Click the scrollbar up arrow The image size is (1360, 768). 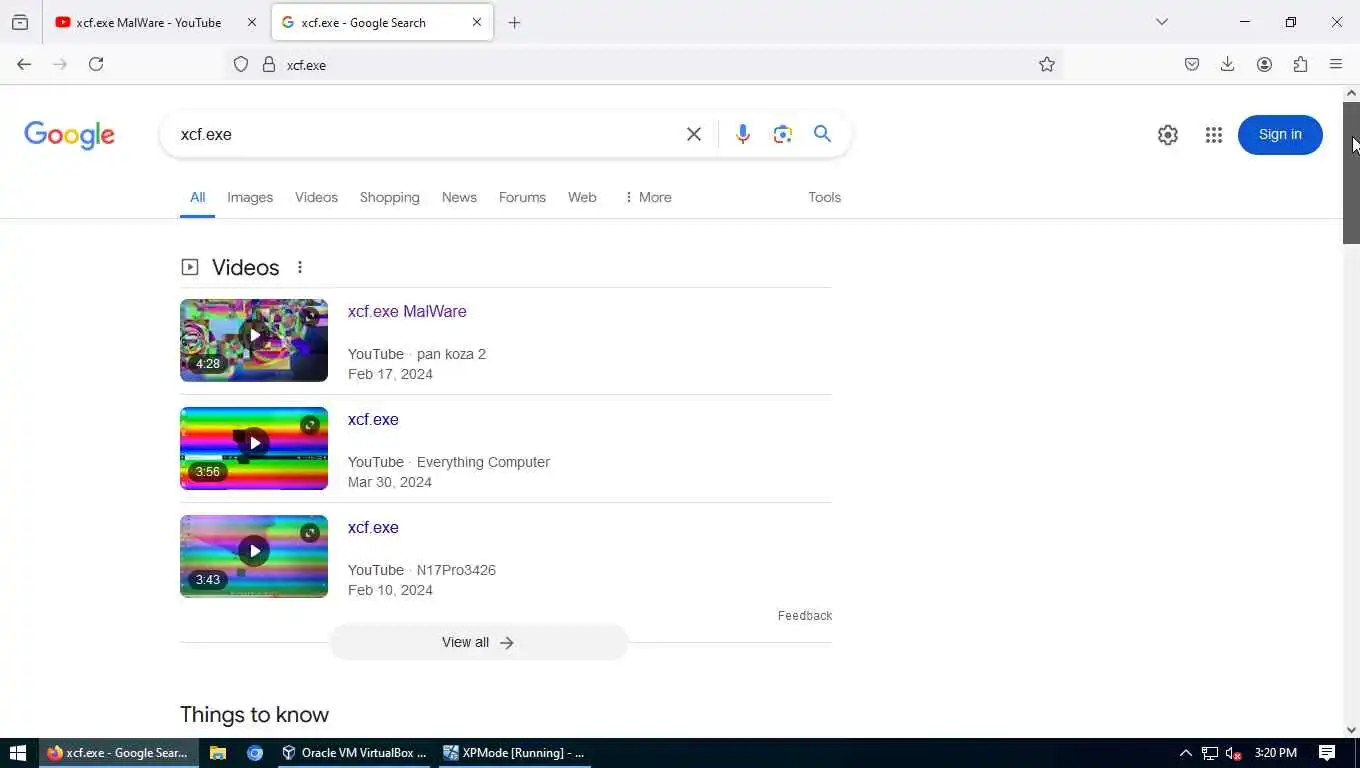pyautogui.click(x=1351, y=93)
